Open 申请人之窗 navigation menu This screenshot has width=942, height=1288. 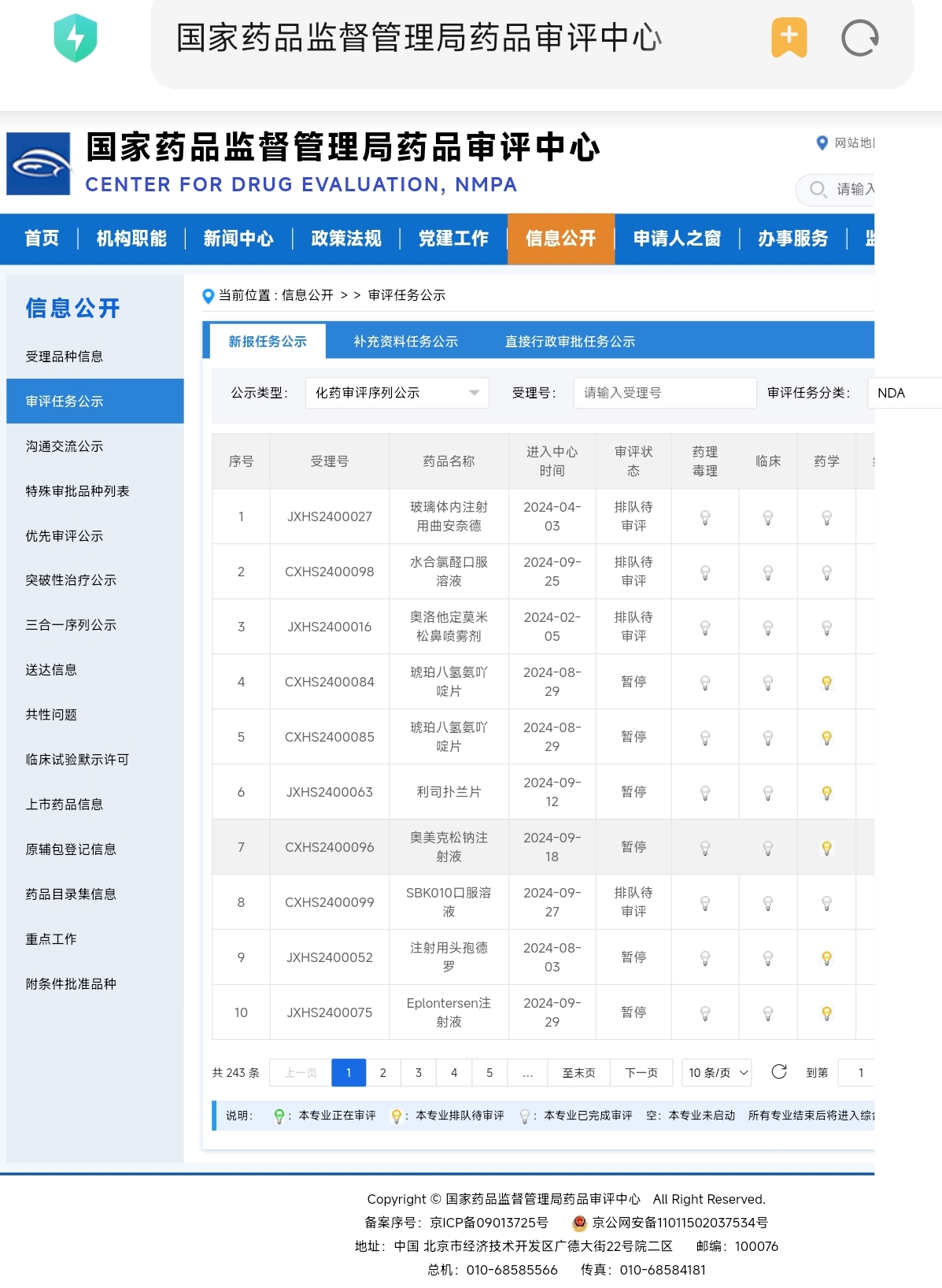coord(678,239)
